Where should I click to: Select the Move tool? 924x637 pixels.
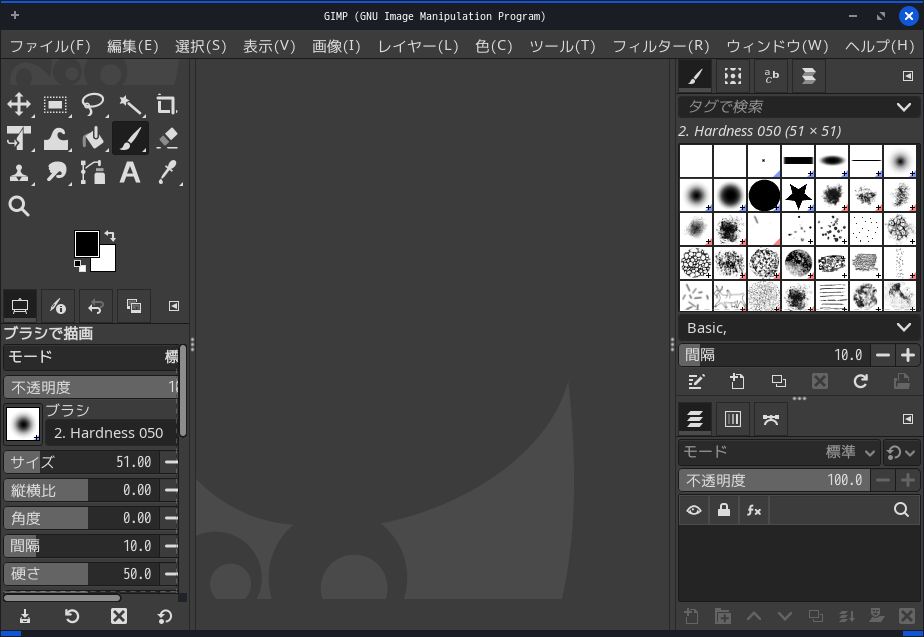[x=19, y=105]
